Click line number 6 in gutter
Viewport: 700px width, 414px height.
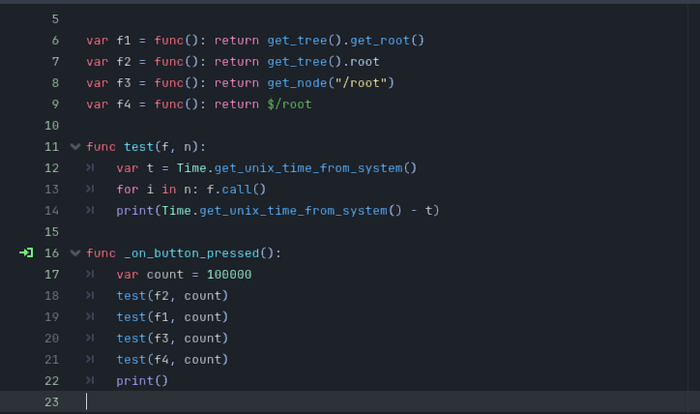[55, 40]
